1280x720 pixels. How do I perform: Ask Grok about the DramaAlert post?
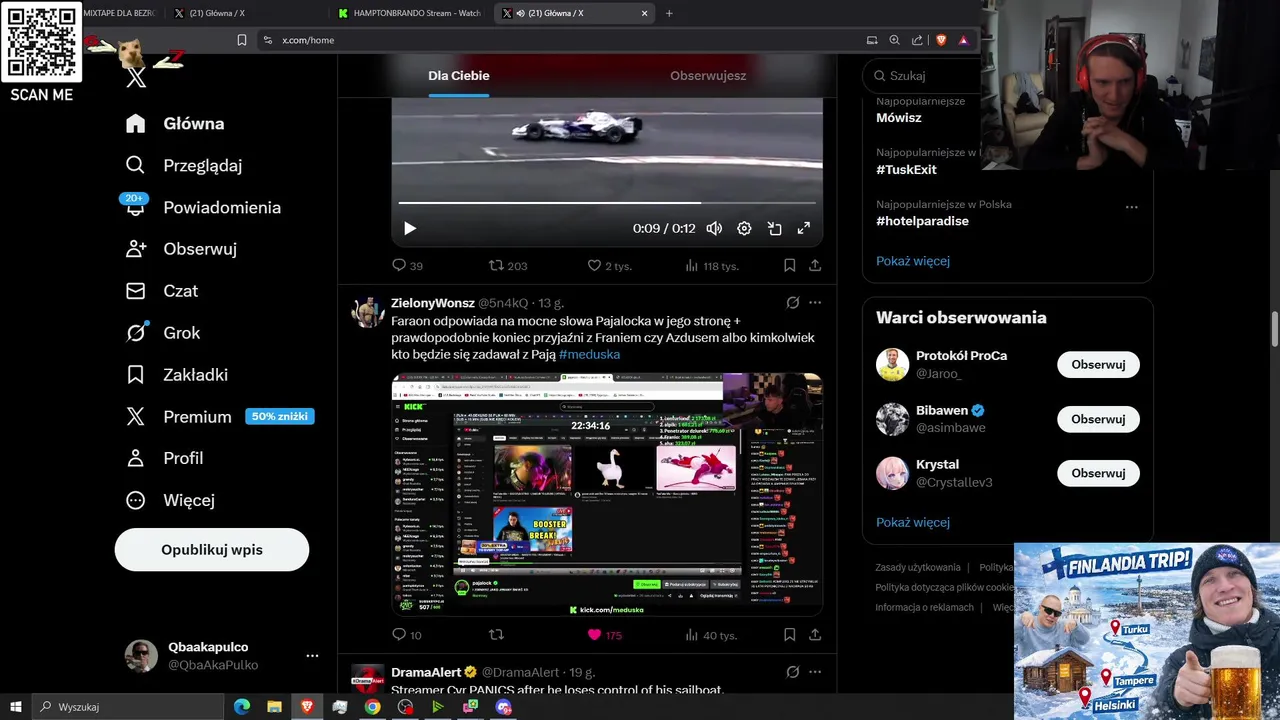click(x=793, y=672)
